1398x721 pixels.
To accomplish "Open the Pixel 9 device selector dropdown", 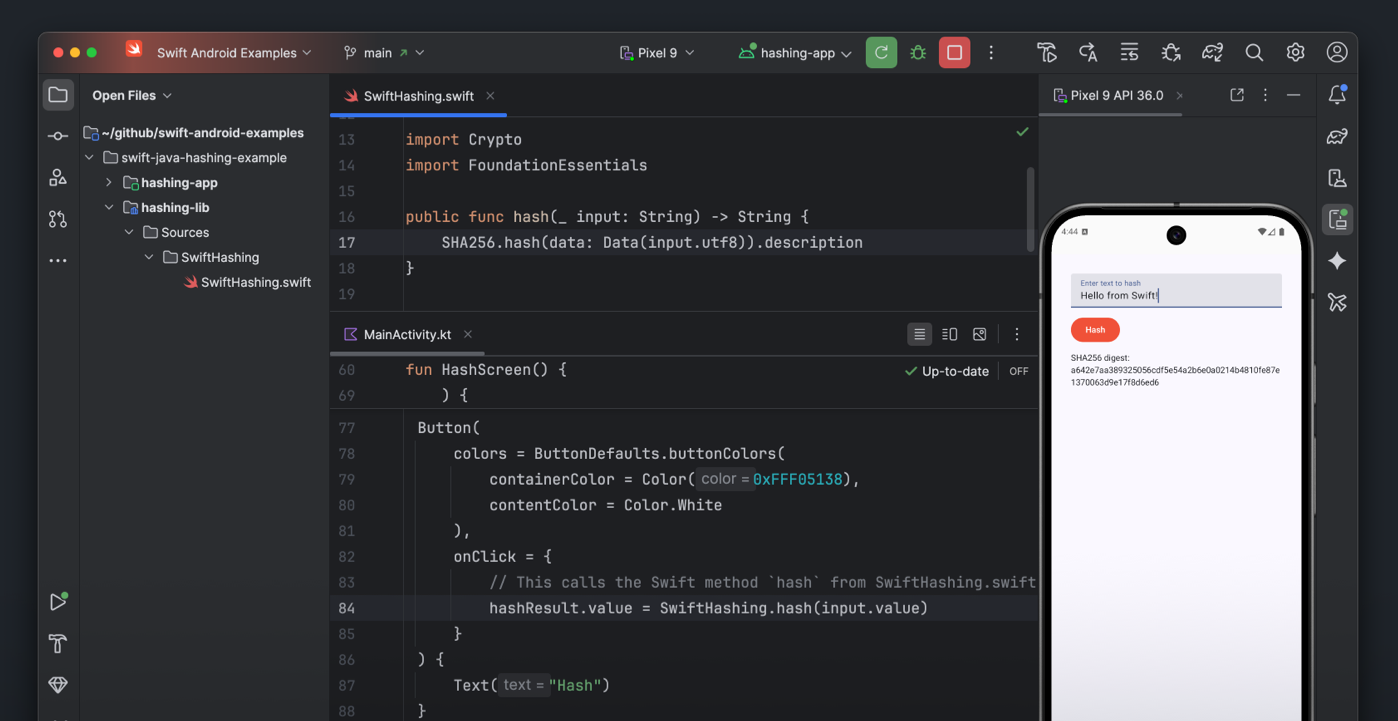I will pyautogui.click(x=657, y=52).
